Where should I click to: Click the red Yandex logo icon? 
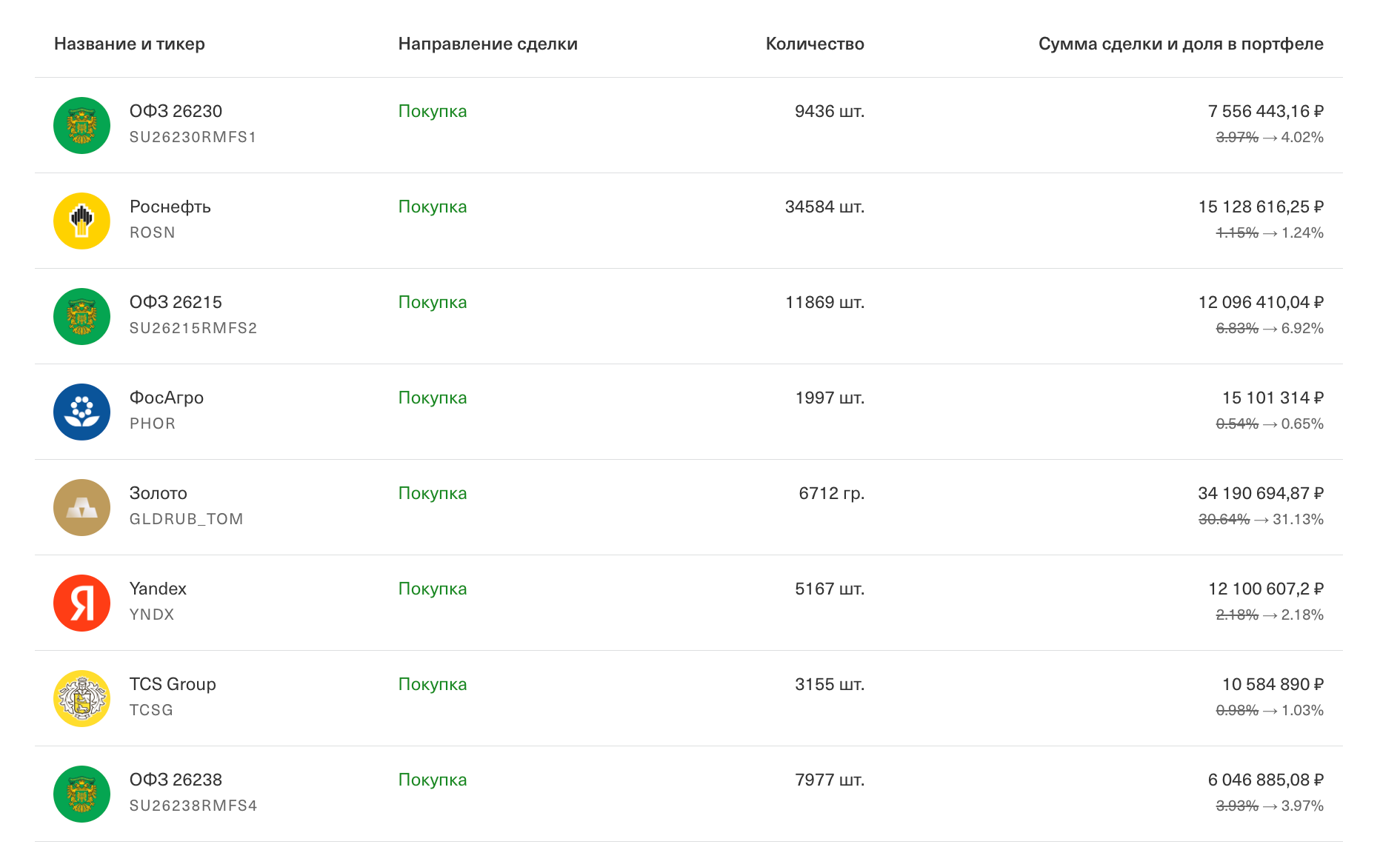(81, 603)
